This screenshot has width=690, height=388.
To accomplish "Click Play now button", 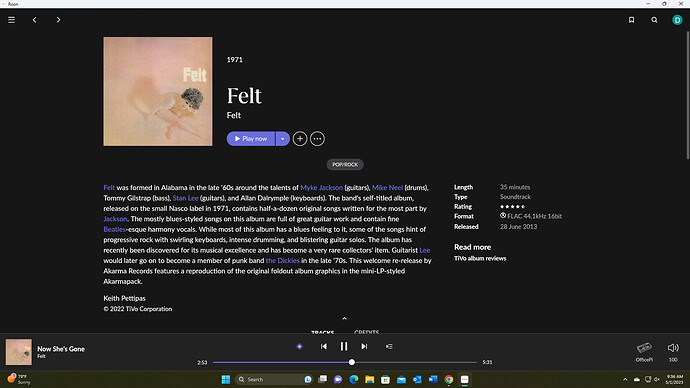I will click(251, 139).
